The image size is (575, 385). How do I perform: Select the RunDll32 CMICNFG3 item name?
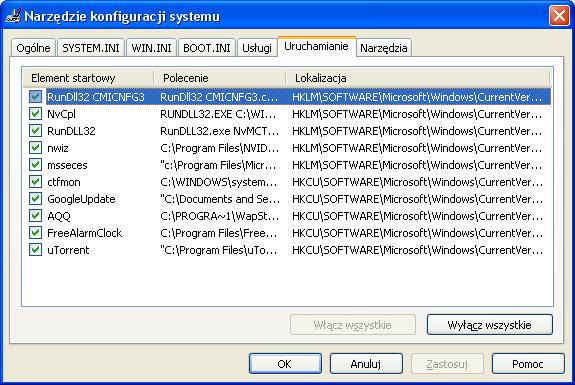click(96, 97)
